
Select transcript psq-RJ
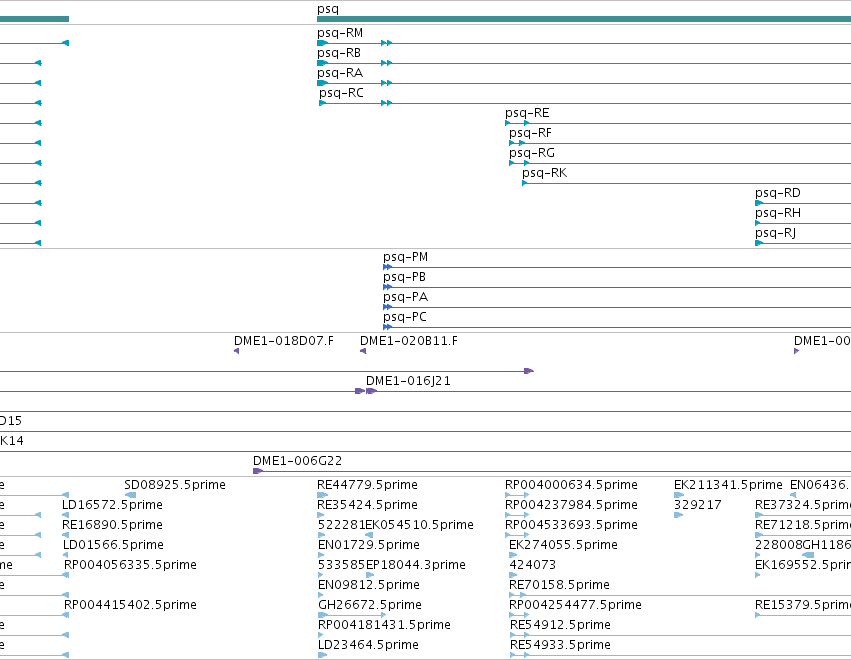(x=776, y=233)
